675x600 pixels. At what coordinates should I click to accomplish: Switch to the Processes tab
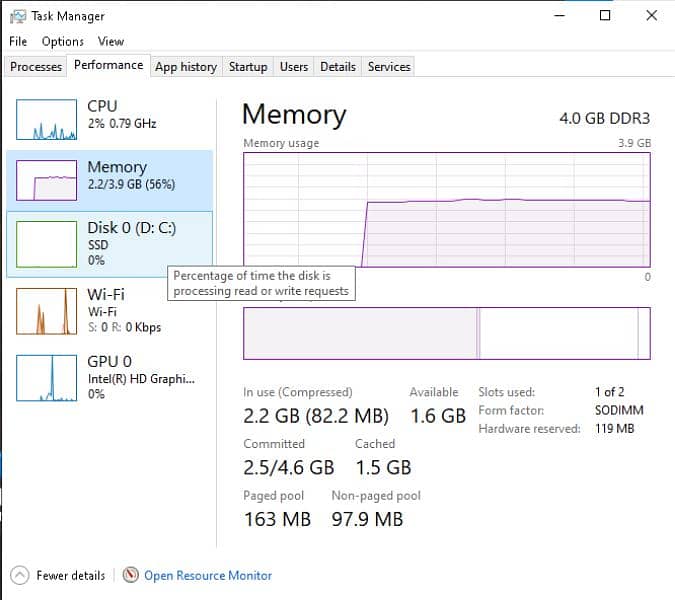click(36, 67)
